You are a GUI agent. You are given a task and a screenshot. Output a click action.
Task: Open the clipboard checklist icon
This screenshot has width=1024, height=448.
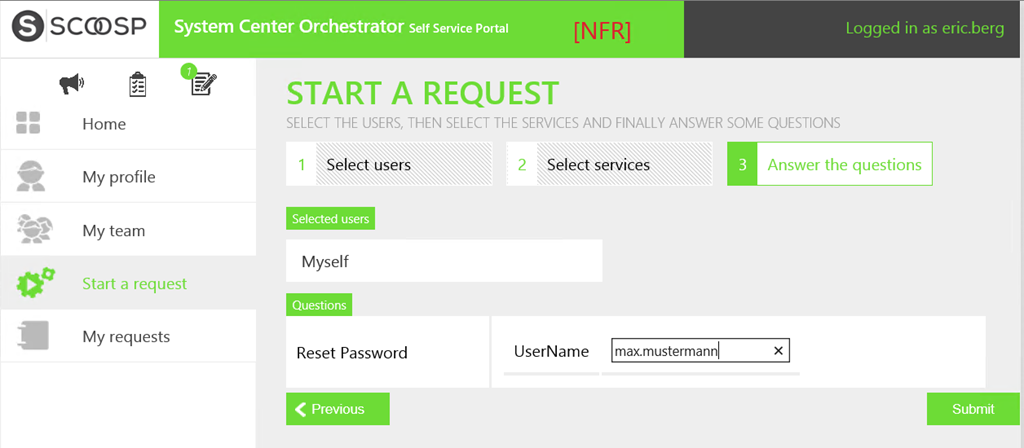click(x=138, y=86)
